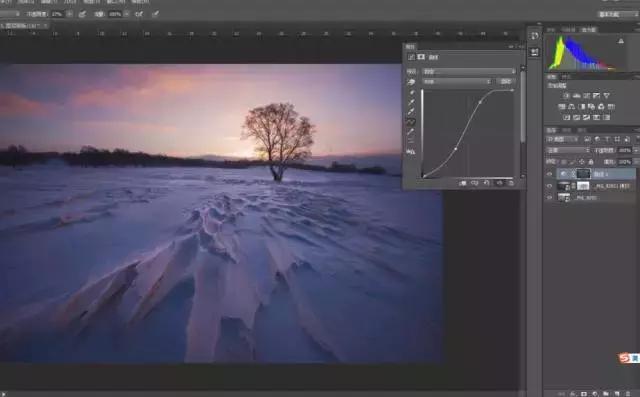Open the workspace switcher dropdown
Screen dimensions: 640x397
(x=618, y=14)
